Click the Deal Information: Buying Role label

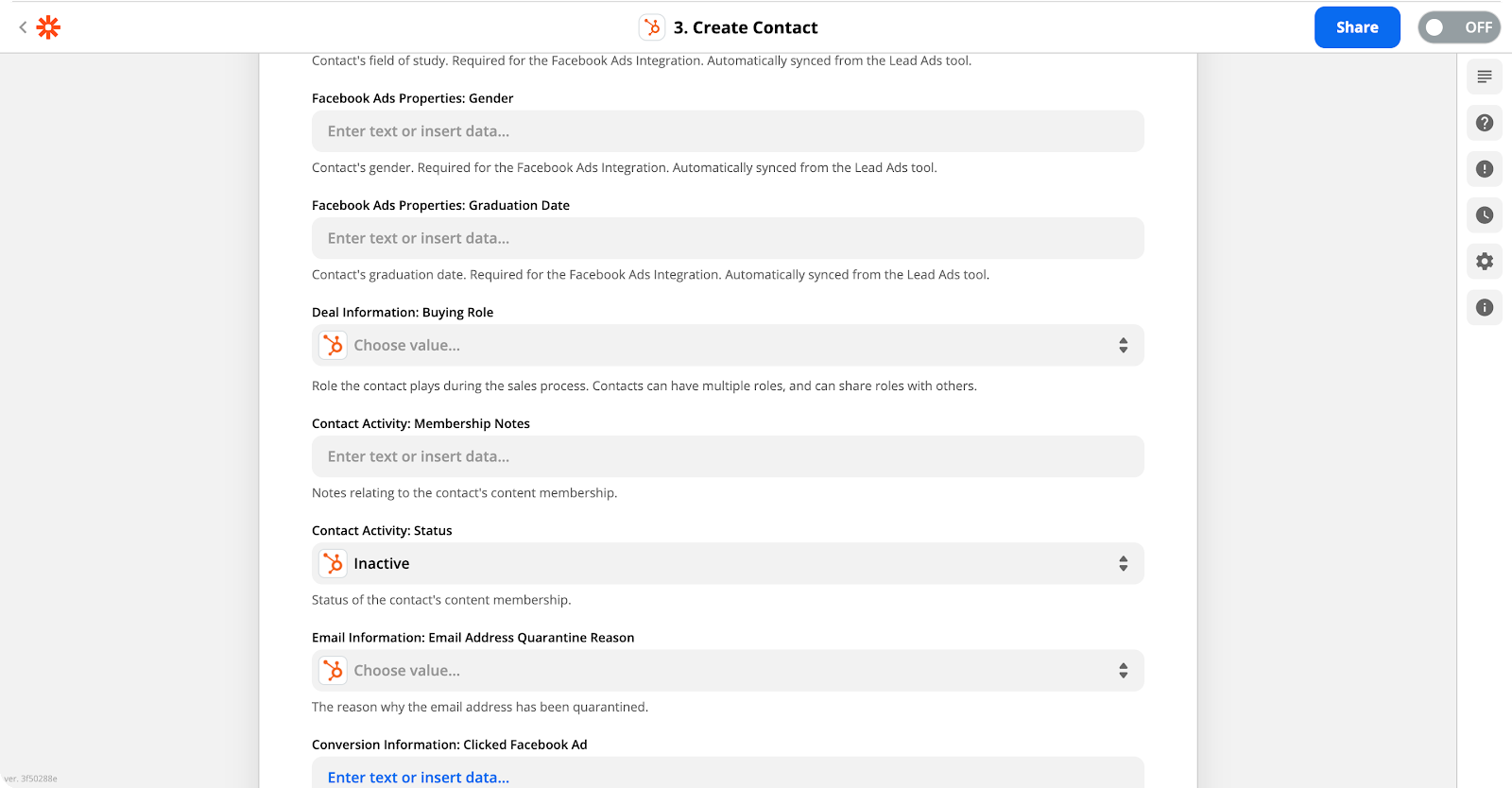(x=403, y=313)
